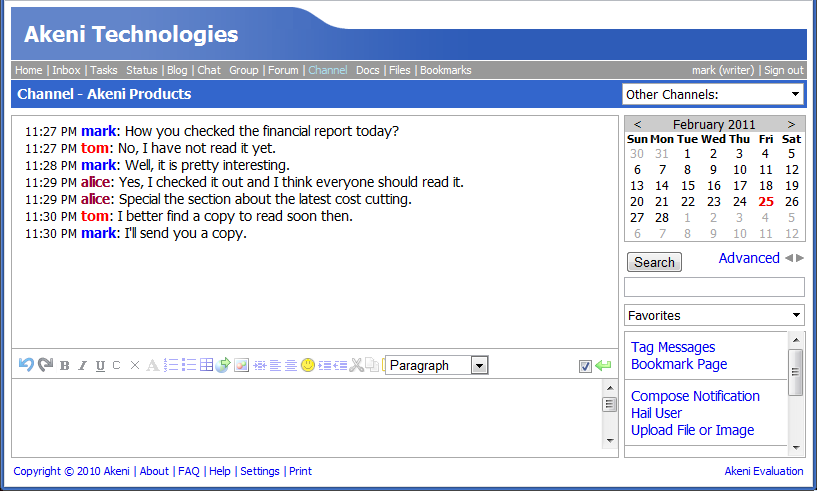
Task: Go to next month in calendar
Action: pos(791,124)
